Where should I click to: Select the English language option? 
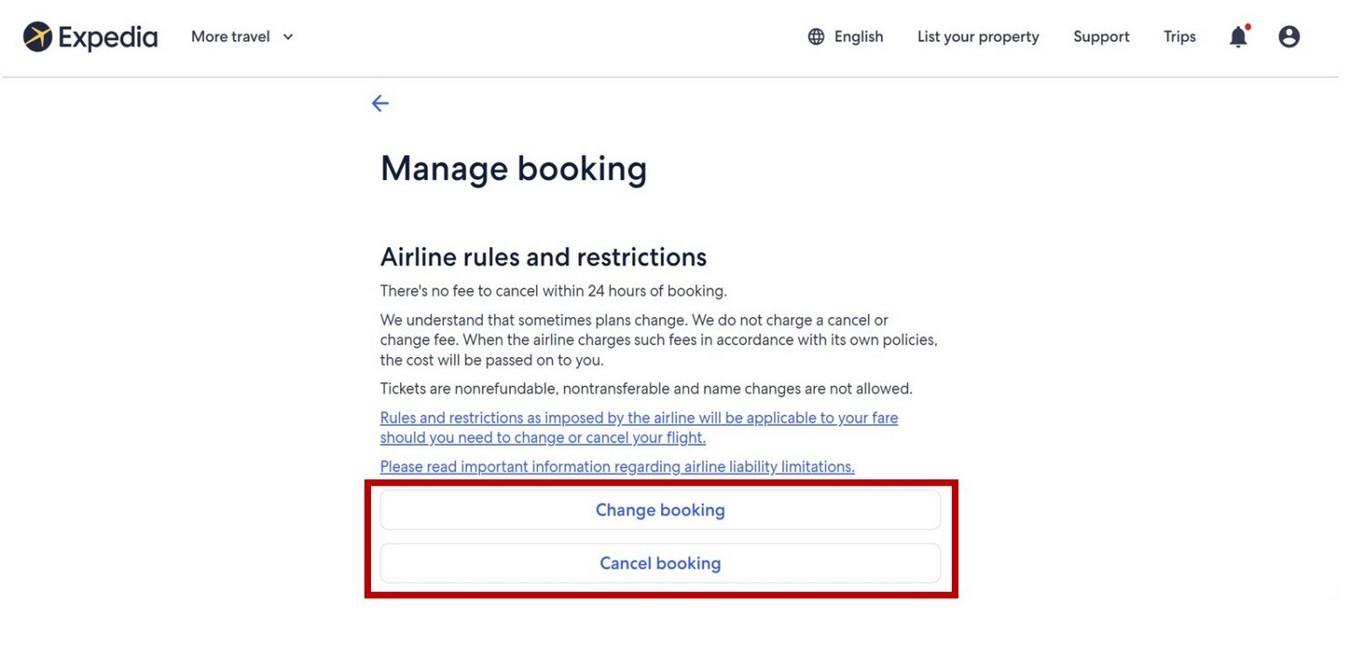[858, 37]
